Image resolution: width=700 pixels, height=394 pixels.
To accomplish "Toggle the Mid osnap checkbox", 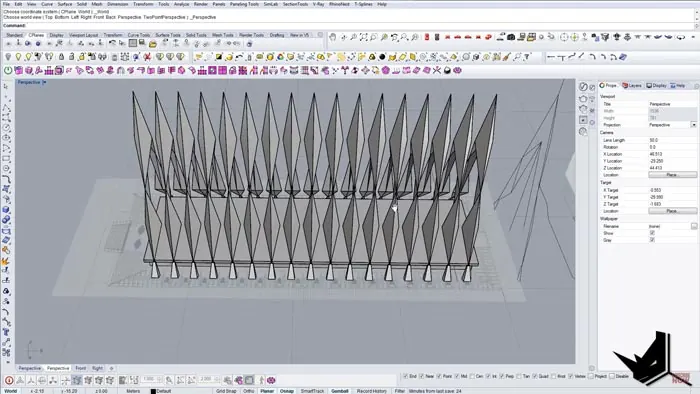I will point(457,376).
